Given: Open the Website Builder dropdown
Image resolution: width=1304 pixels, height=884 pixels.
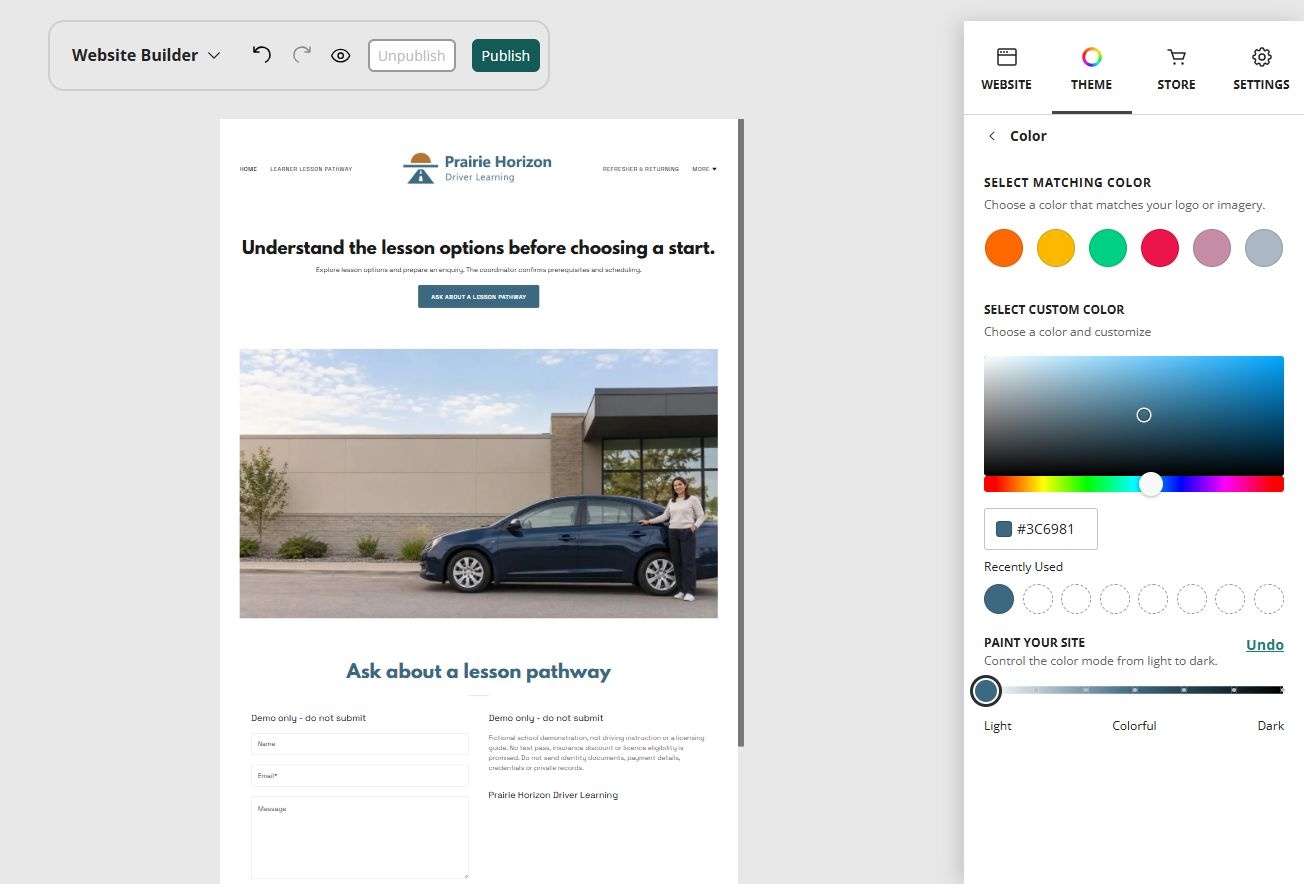Looking at the screenshot, I should pos(146,55).
